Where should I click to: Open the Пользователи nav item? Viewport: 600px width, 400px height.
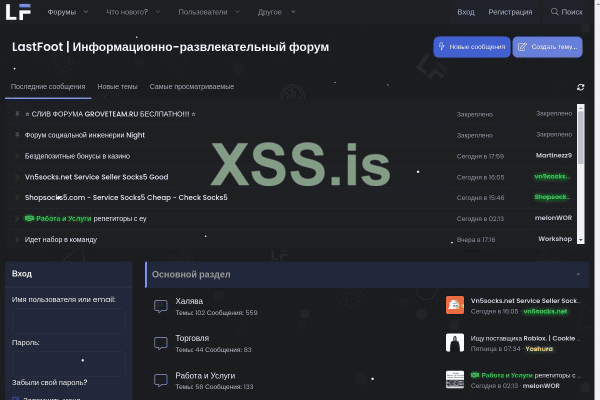[x=203, y=12]
